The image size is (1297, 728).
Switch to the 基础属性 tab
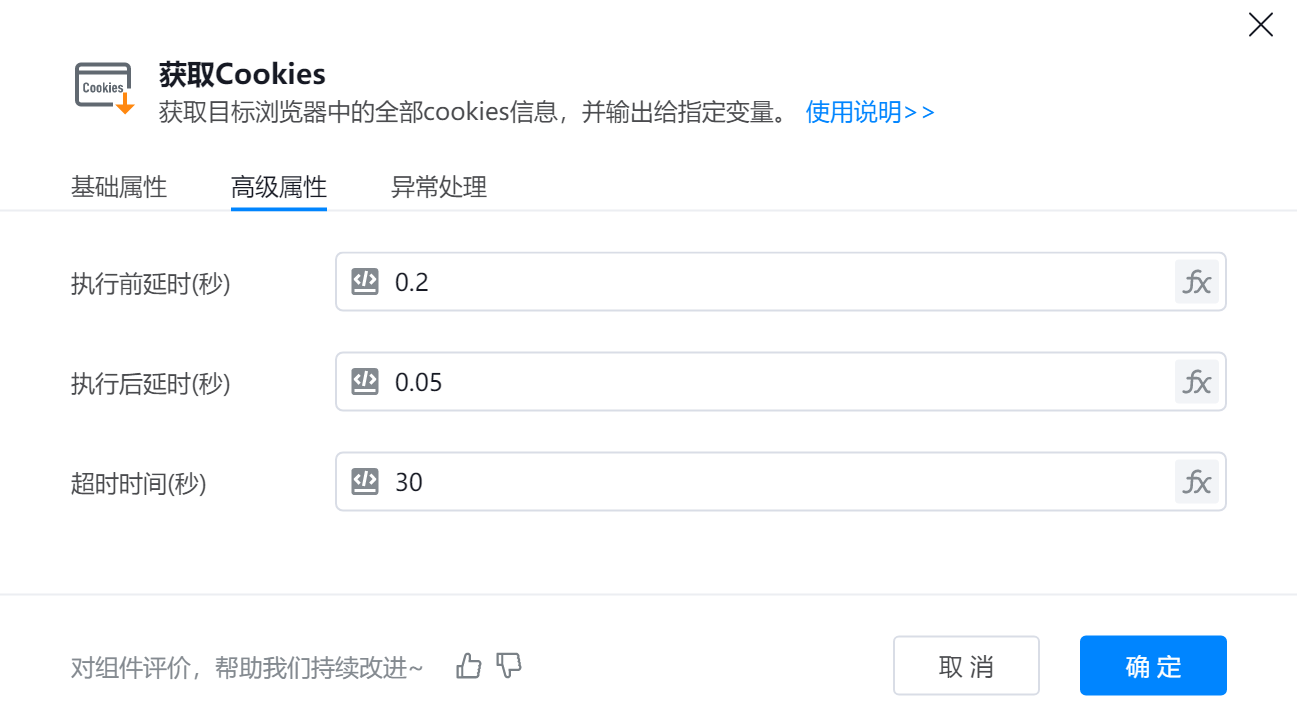tap(119, 187)
